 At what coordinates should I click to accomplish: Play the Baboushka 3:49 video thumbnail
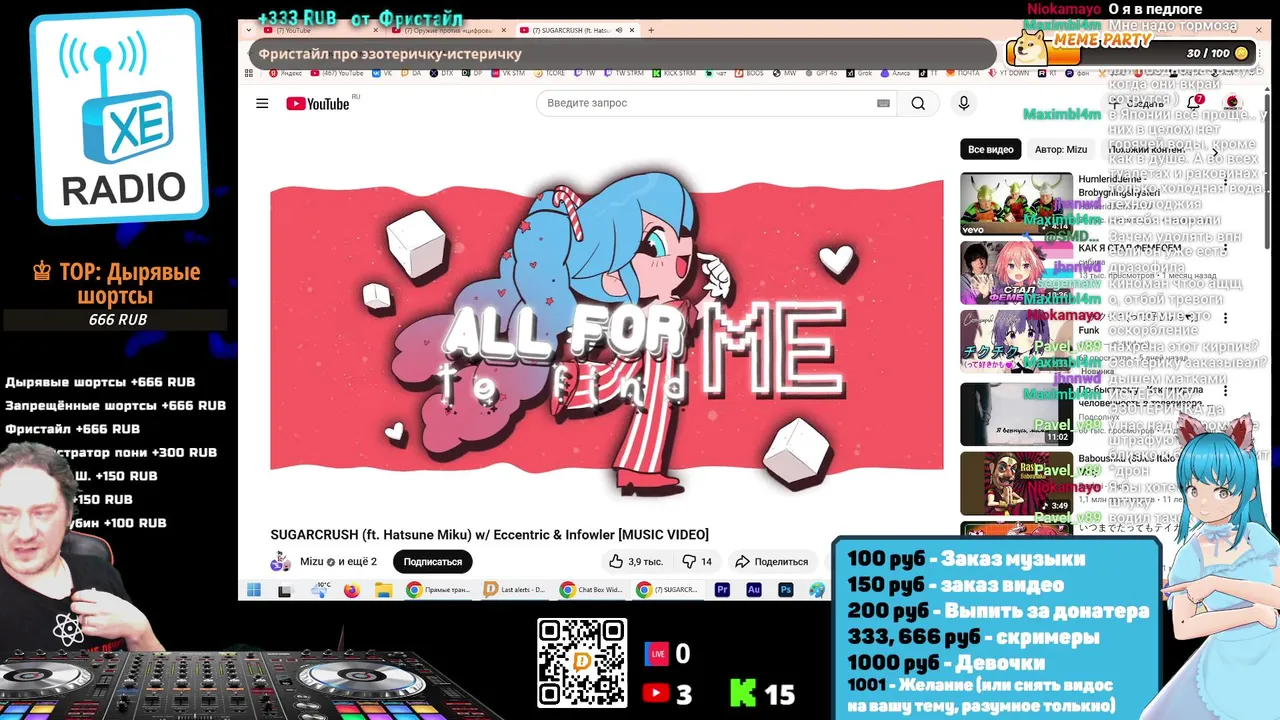click(1016, 484)
